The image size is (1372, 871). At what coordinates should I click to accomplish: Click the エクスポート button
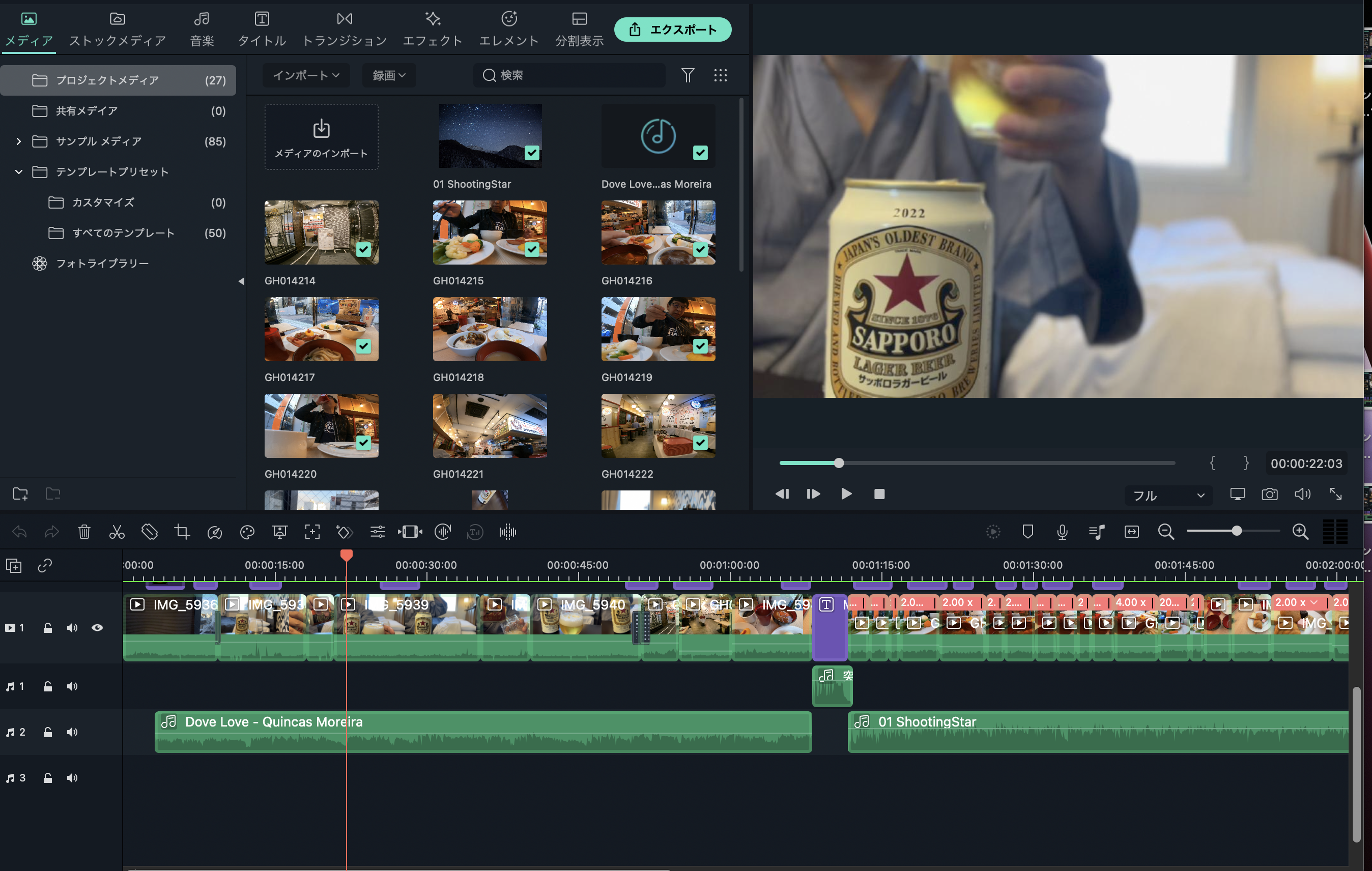673,30
